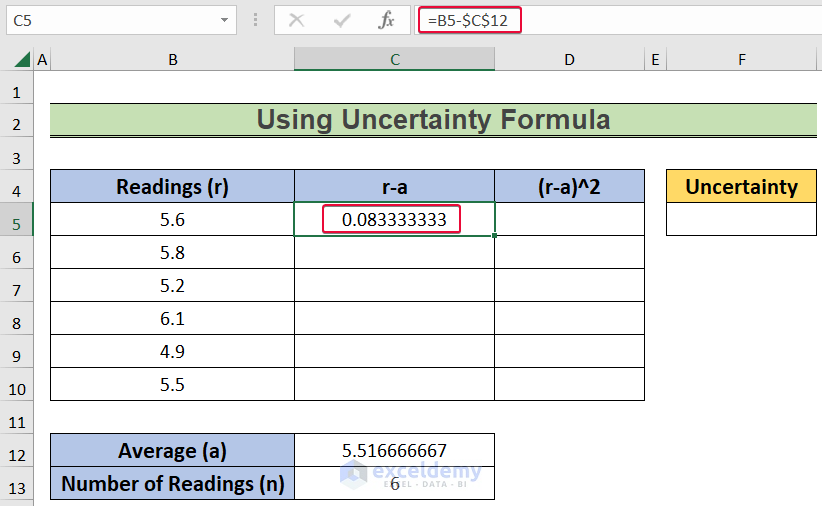This screenshot has width=822, height=506.
Task: Click the Name Box showing C5
Action: pyautogui.click(x=108, y=20)
